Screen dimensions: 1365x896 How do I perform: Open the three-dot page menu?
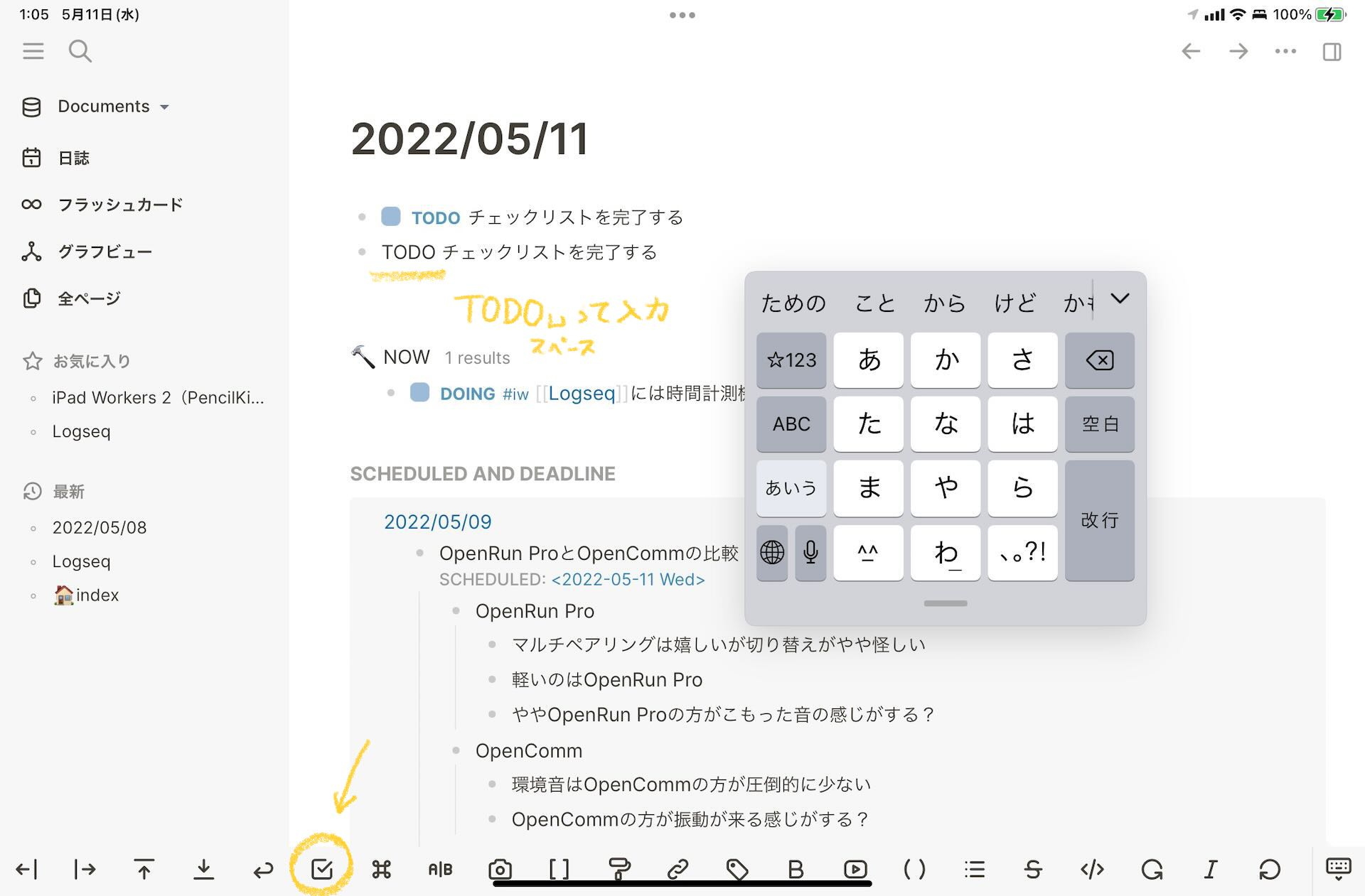[1285, 51]
